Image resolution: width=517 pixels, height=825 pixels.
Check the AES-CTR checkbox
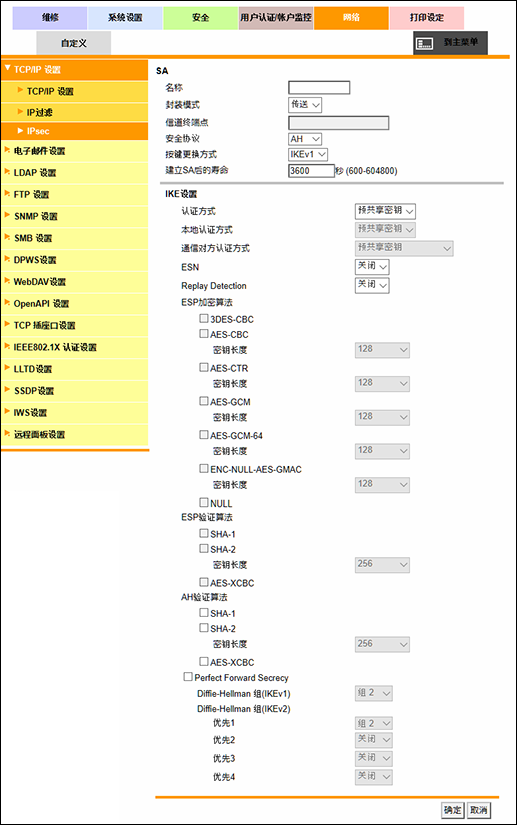click(204, 367)
